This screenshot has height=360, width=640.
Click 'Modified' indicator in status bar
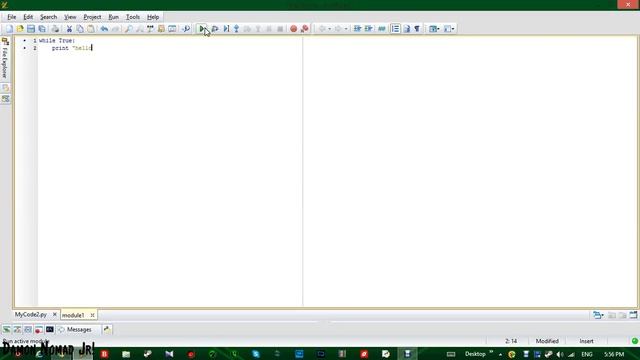tap(547, 341)
